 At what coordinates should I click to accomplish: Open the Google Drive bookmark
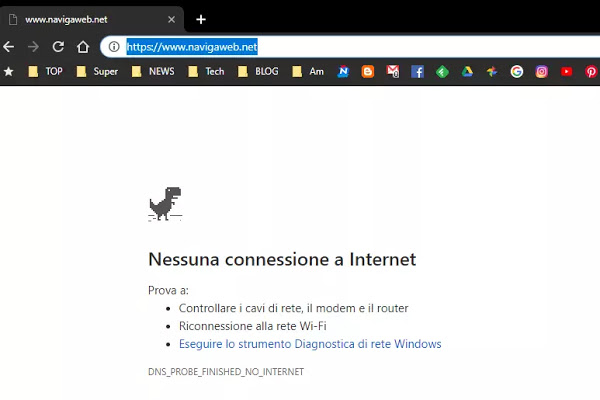(x=467, y=72)
